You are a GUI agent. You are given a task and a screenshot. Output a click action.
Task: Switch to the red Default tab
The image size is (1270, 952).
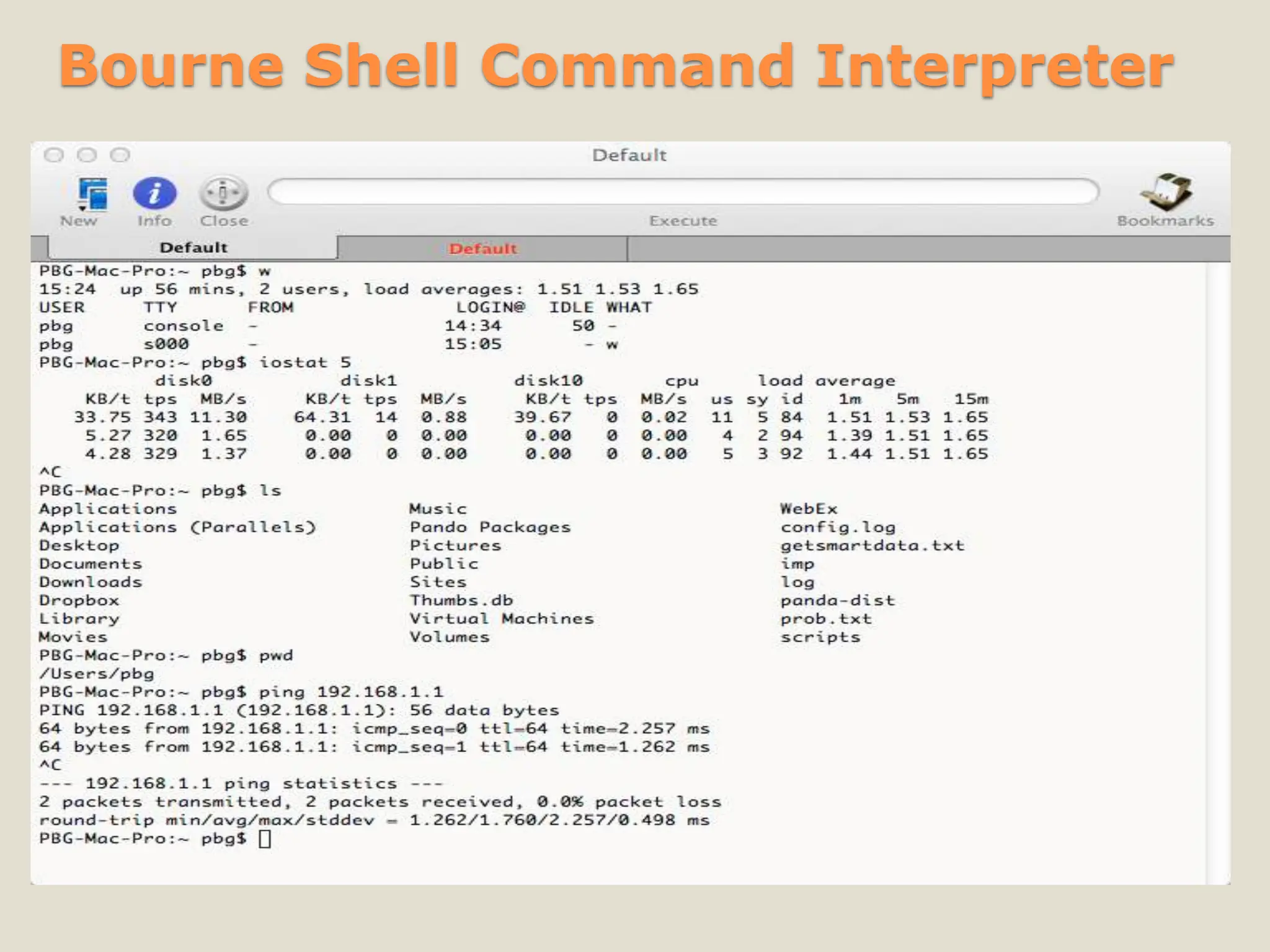coord(482,249)
